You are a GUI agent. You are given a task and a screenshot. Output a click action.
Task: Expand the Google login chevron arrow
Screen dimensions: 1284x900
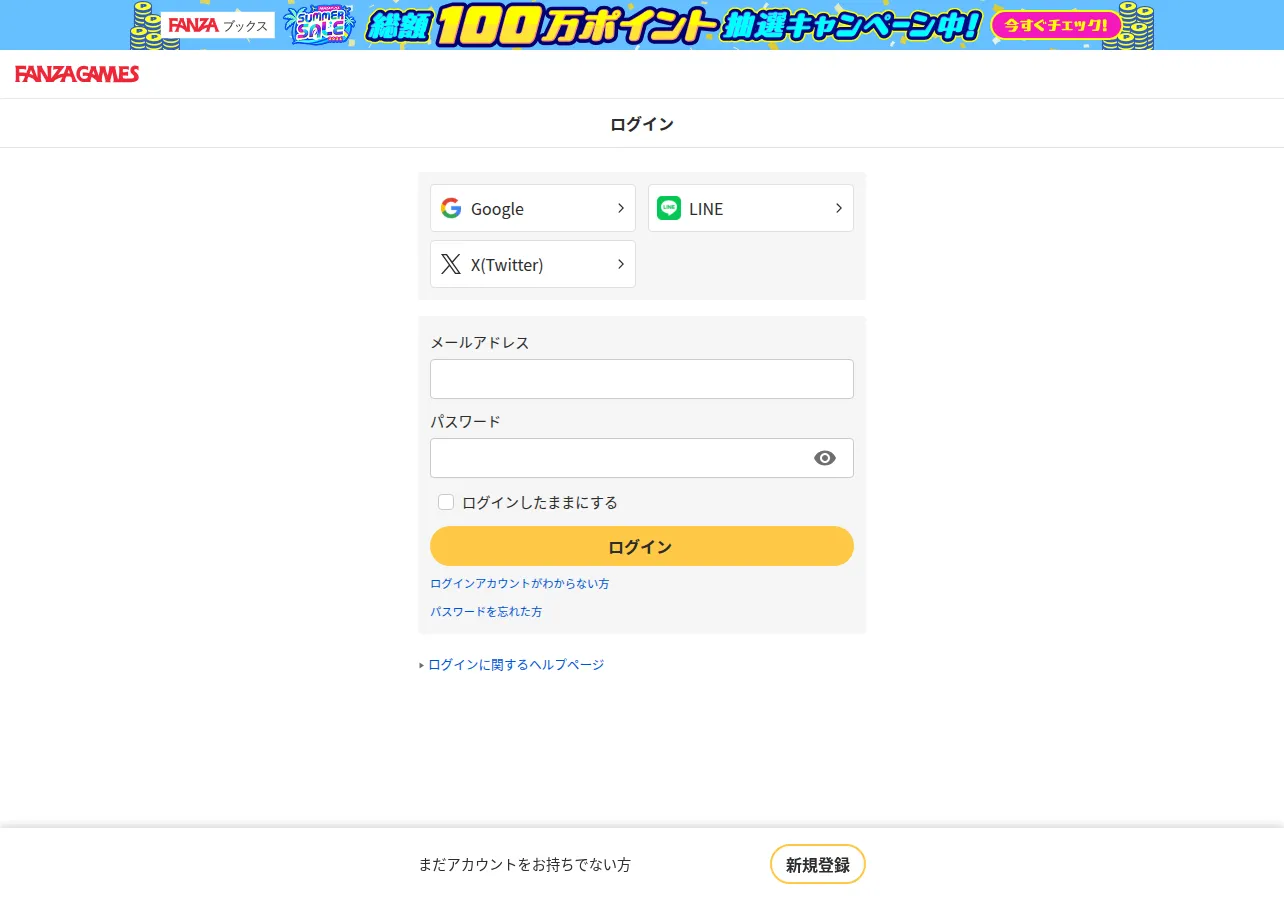(x=621, y=208)
